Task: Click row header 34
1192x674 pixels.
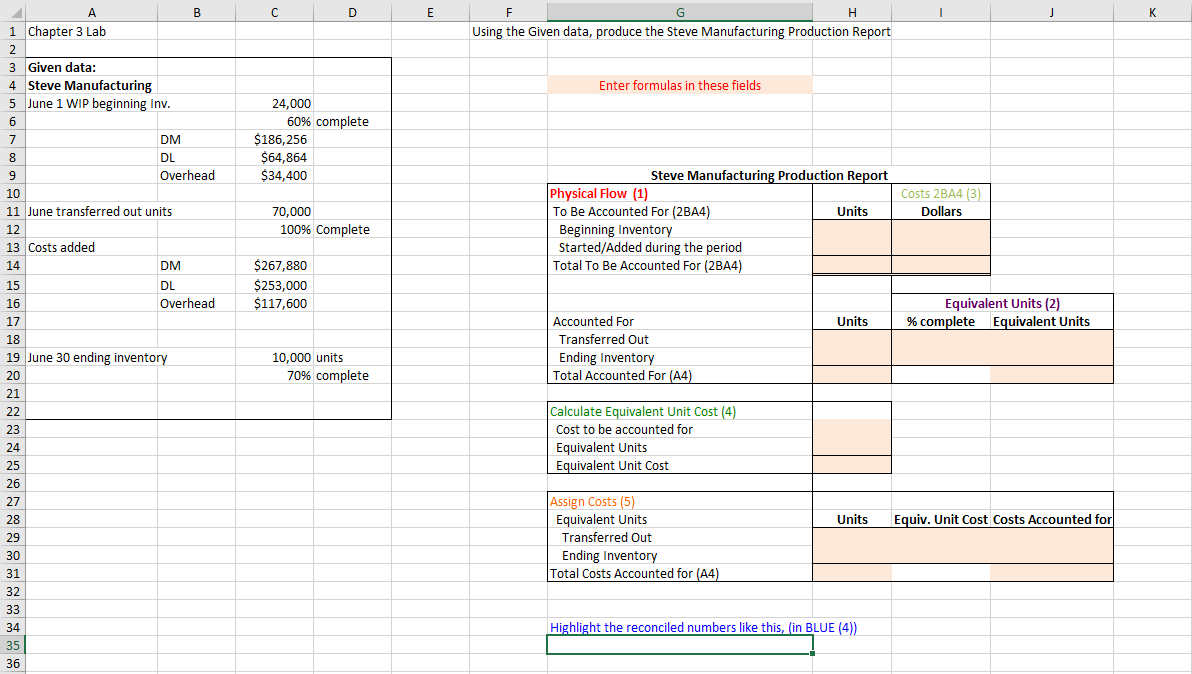Action: 13,627
